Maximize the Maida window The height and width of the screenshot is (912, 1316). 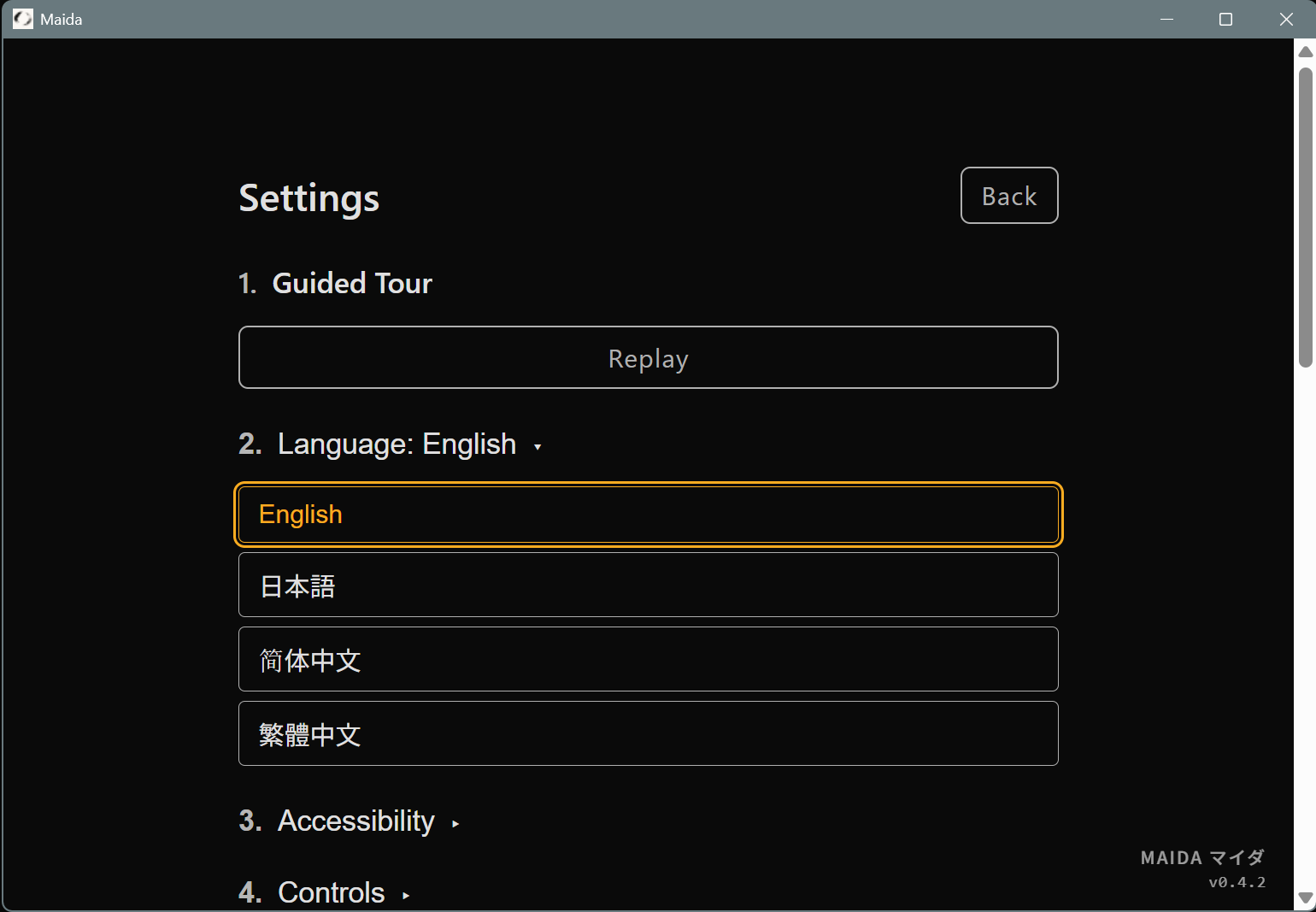point(1226,18)
